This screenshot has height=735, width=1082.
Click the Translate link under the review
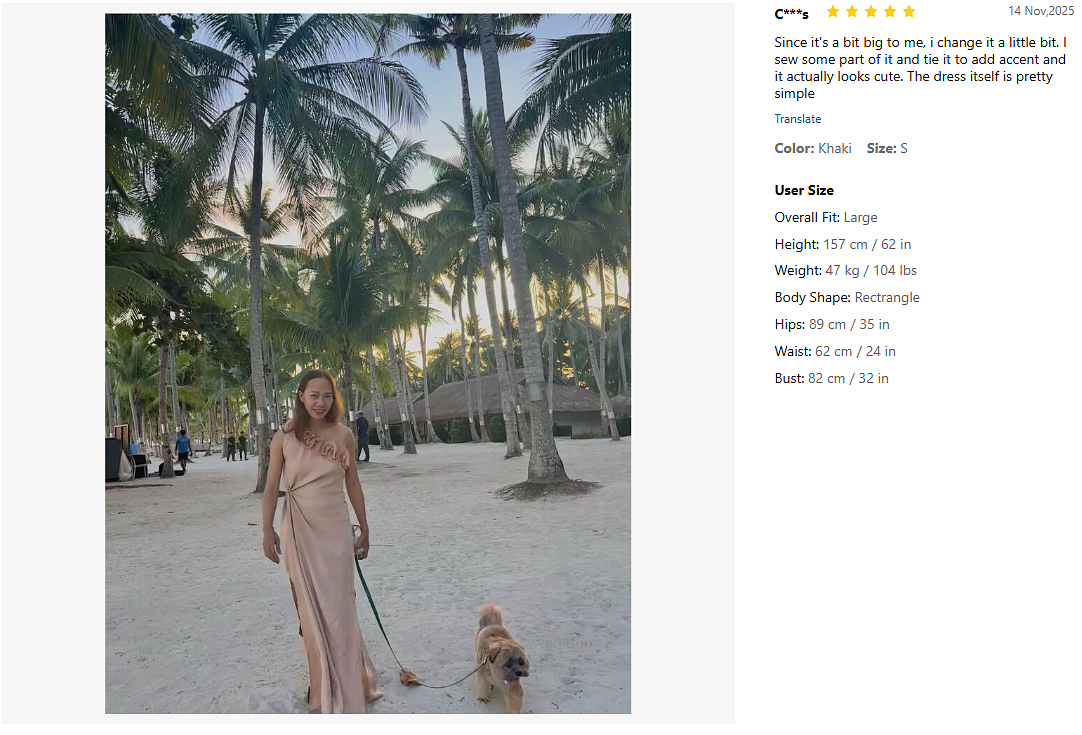797,119
